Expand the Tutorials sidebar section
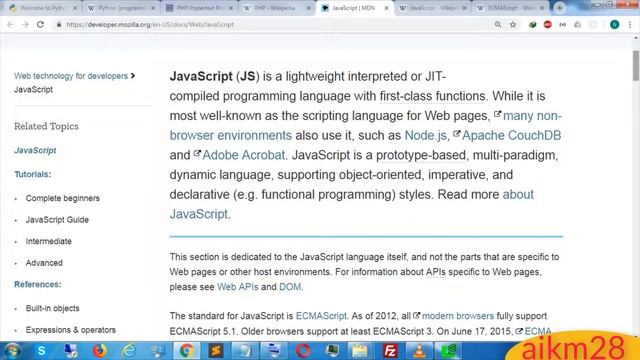This screenshot has height=360, width=640. [33, 174]
